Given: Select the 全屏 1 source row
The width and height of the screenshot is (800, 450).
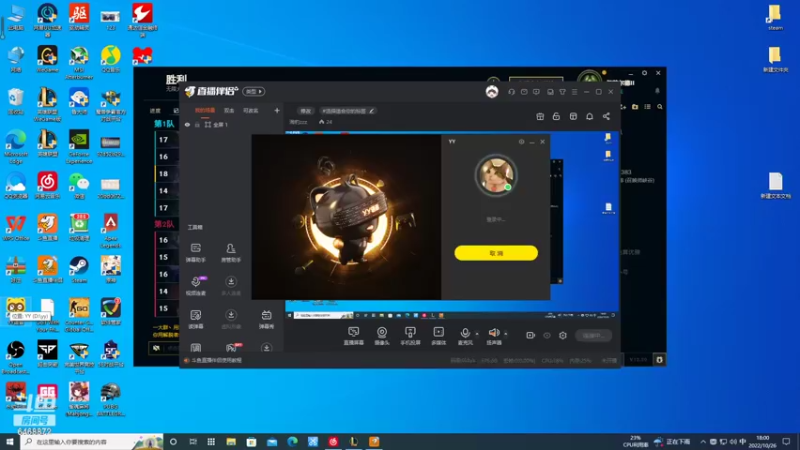Looking at the screenshot, I should [231, 124].
